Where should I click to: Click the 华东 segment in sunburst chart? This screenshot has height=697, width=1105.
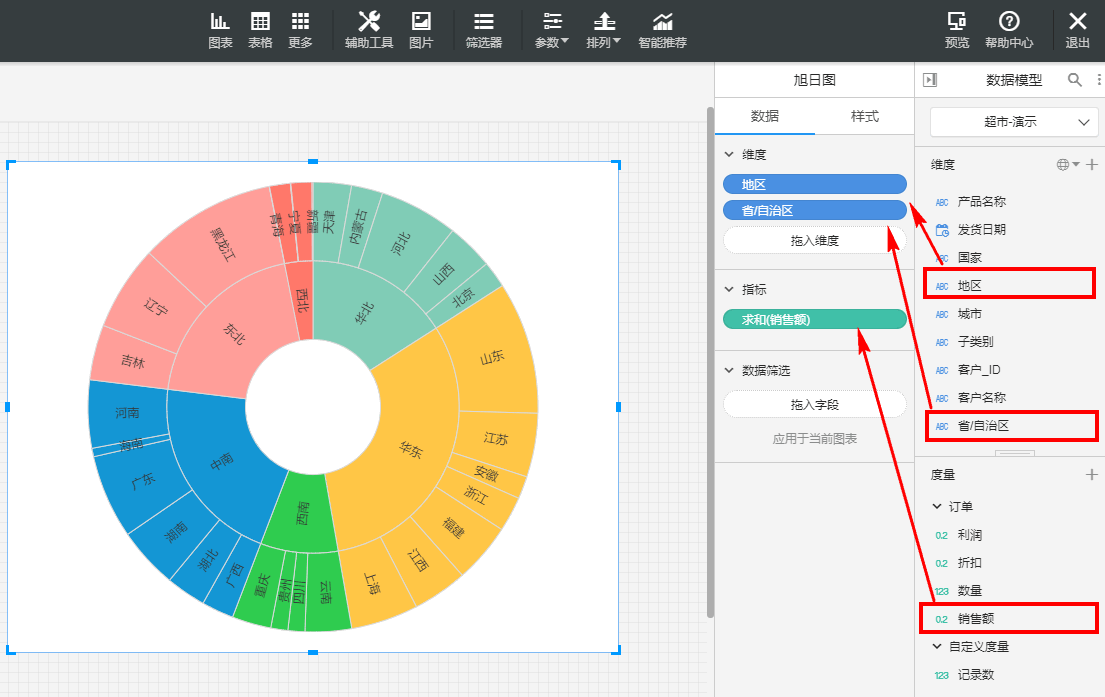(410, 450)
